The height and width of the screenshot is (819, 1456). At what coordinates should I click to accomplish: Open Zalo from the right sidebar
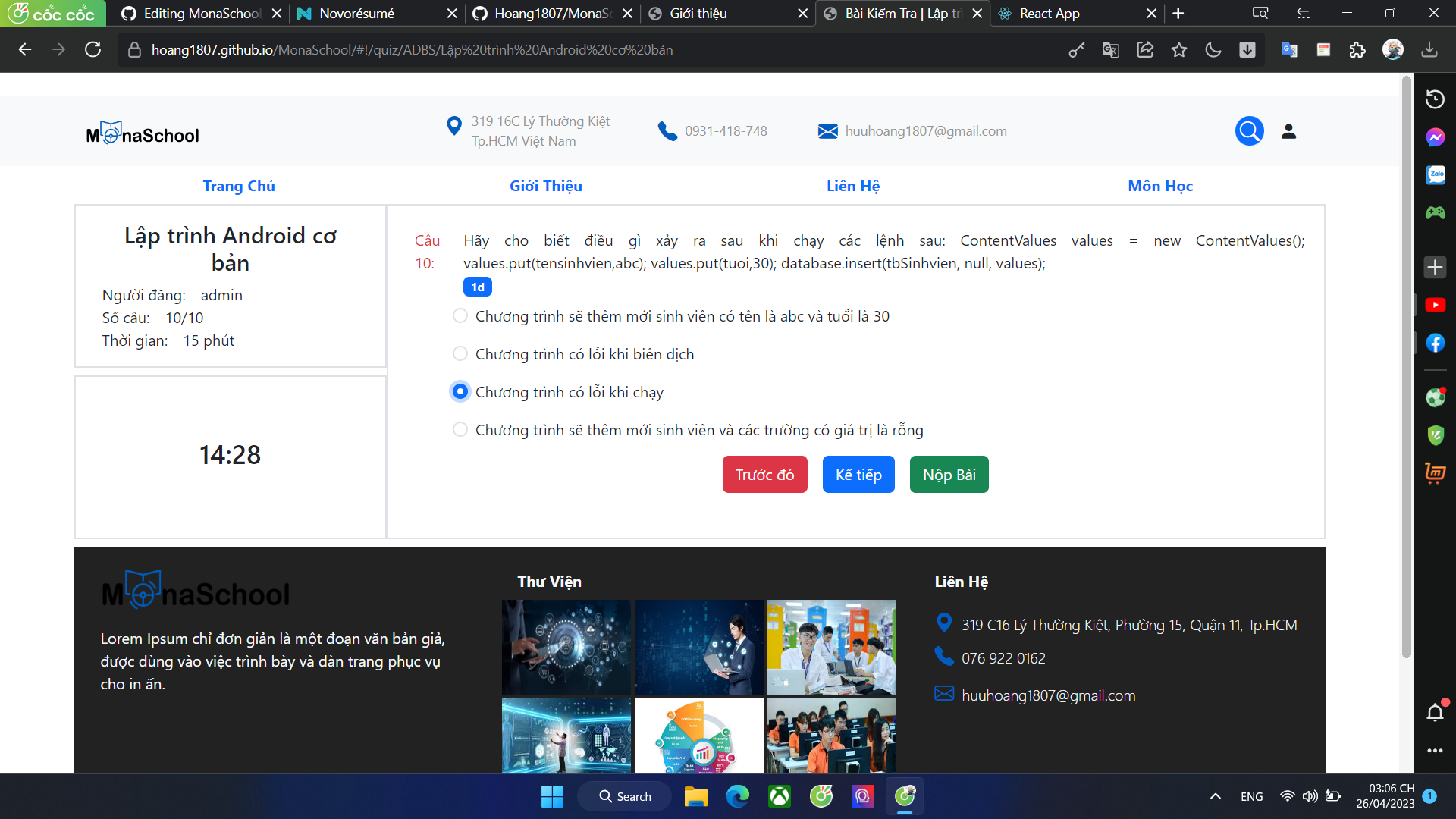1435,174
